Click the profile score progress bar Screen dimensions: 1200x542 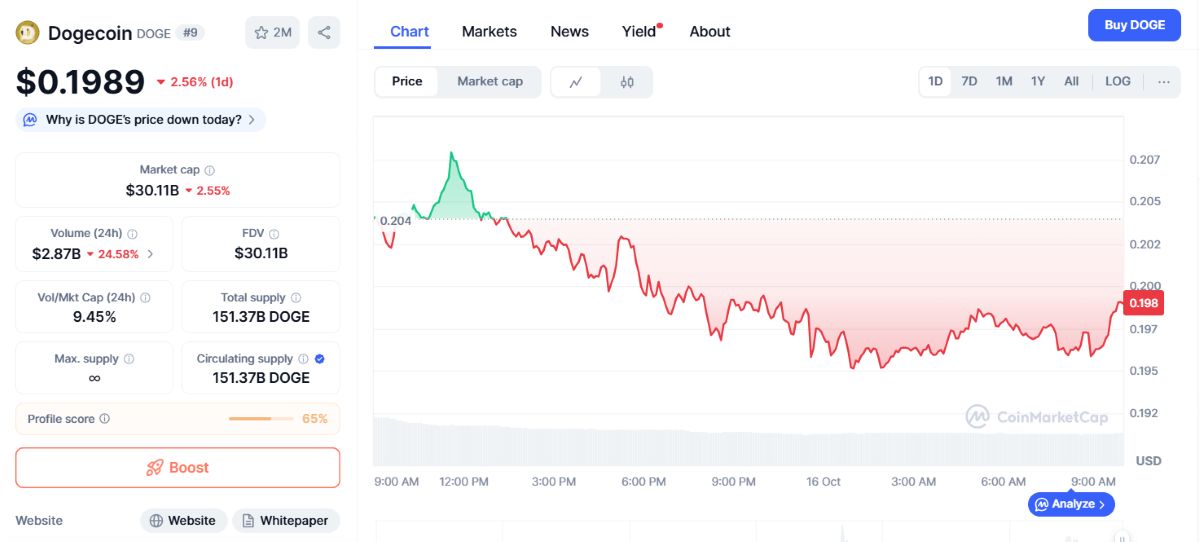pyautogui.click(x=260, y=419)
